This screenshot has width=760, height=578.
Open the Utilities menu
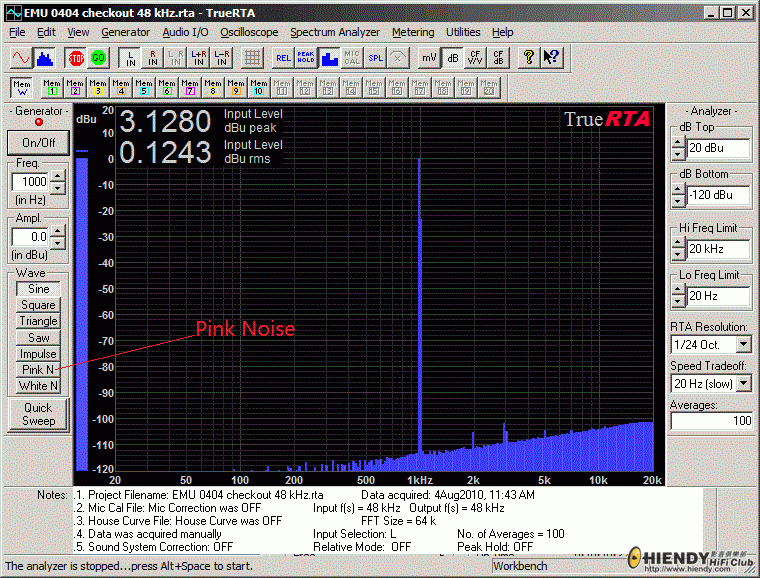tap(463, 32)
